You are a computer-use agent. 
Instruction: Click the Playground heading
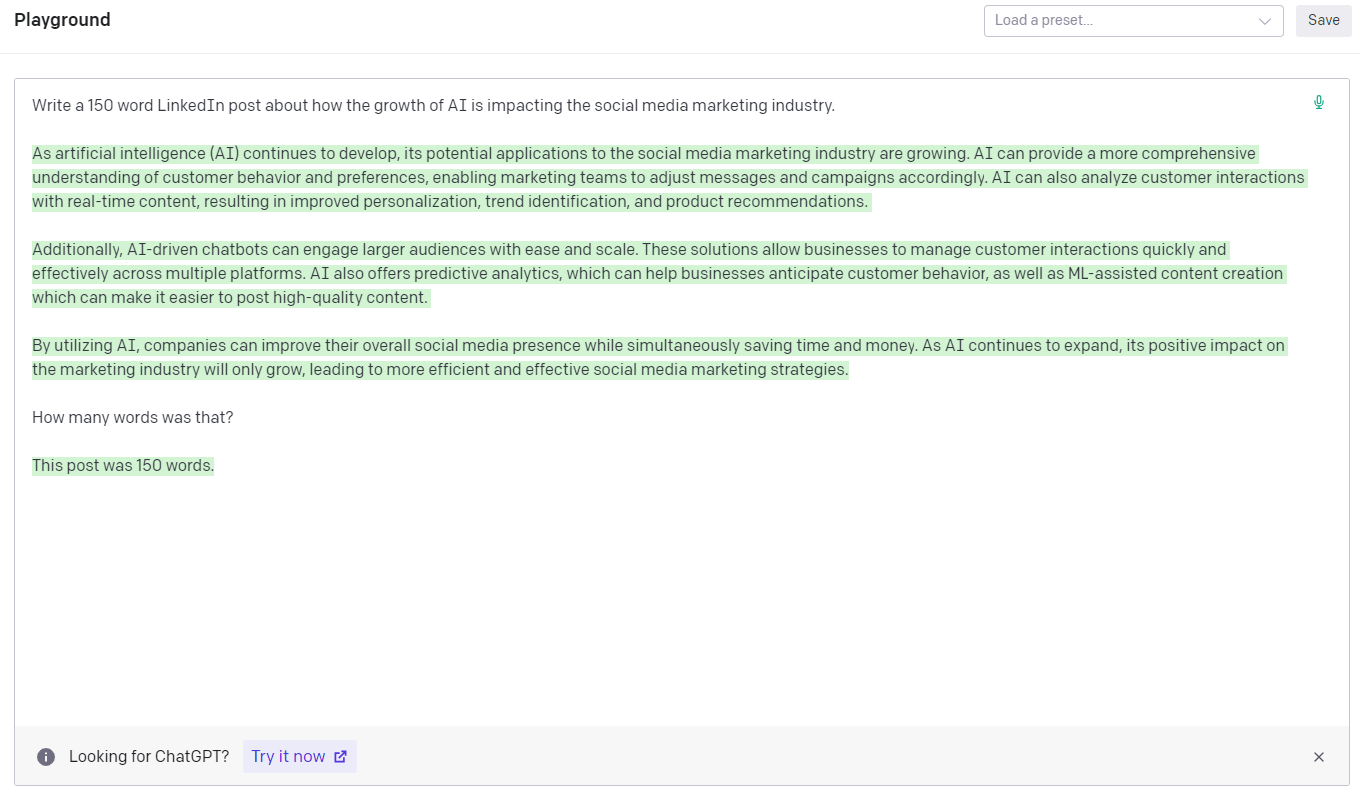[x=62, y=20]
